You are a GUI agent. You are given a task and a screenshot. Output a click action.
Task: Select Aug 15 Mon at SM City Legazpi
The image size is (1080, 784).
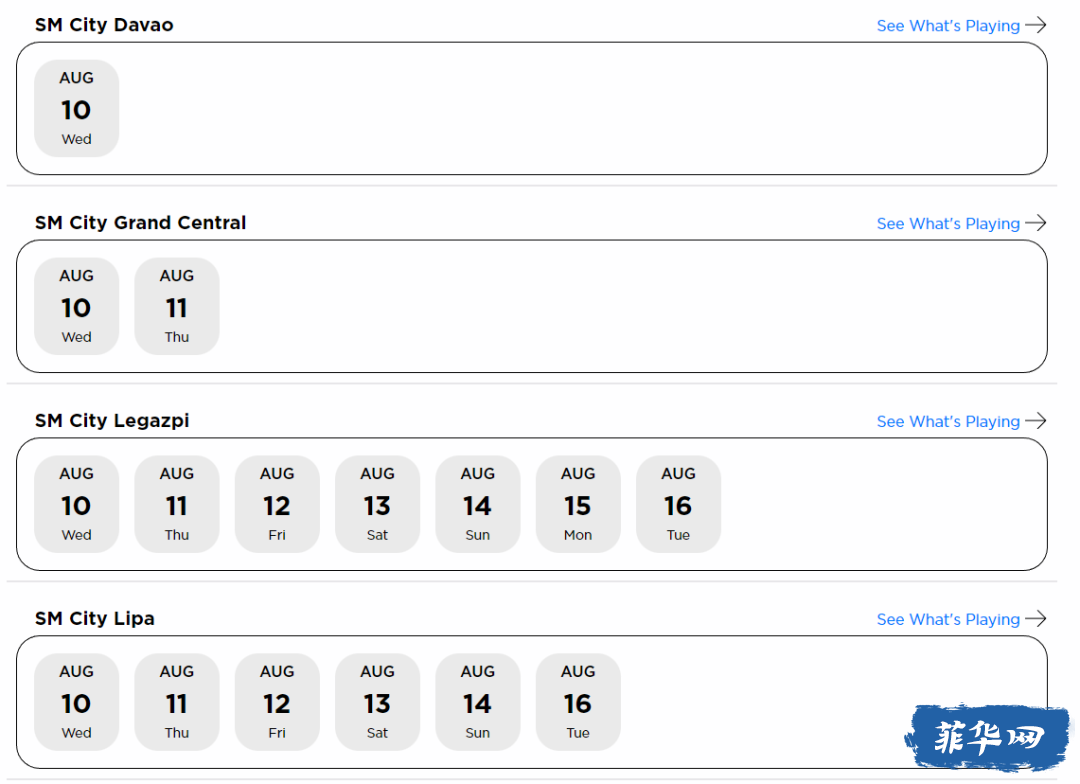578,504
